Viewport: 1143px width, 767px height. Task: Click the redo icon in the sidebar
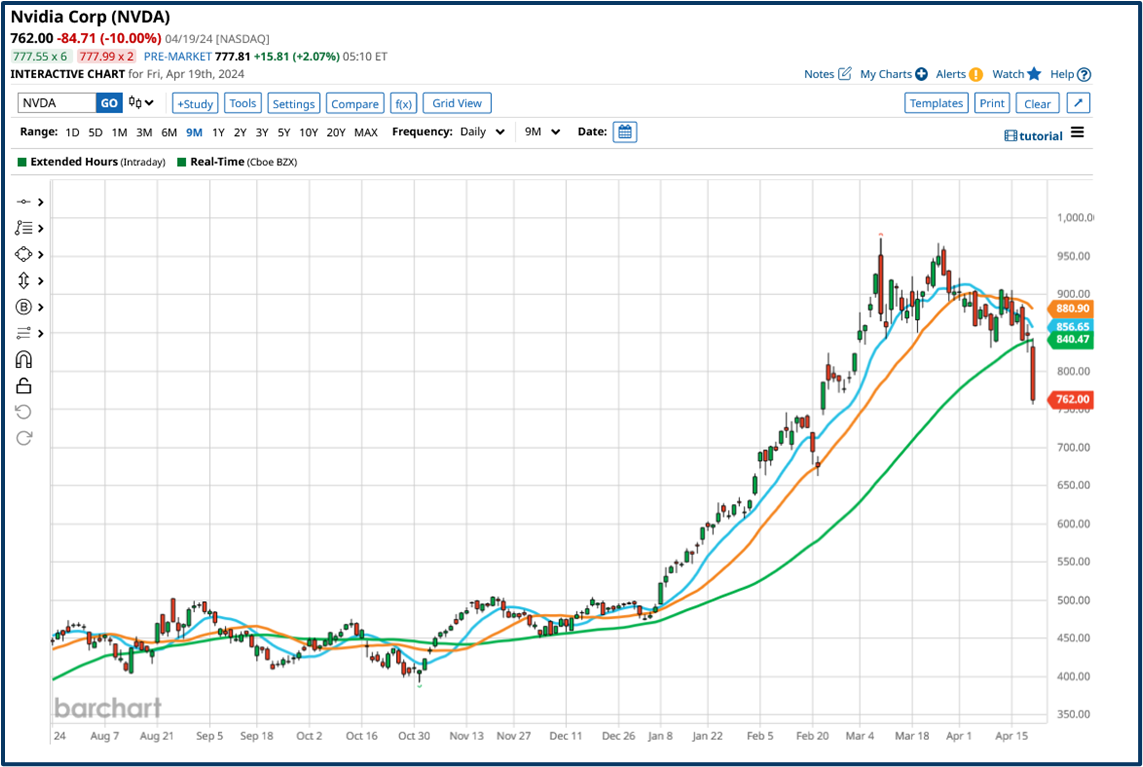tap(24, 438)
